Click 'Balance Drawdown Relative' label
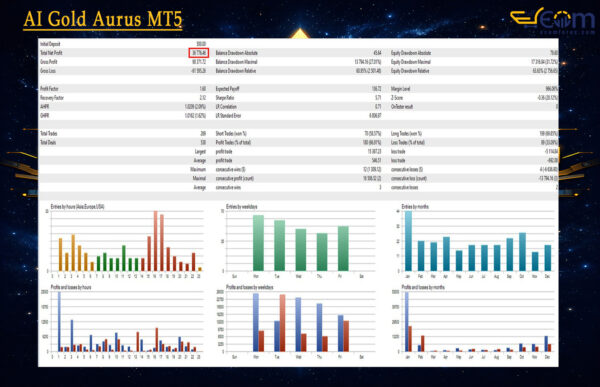Viewport: 600px width, 387px height. coord(236,71)
